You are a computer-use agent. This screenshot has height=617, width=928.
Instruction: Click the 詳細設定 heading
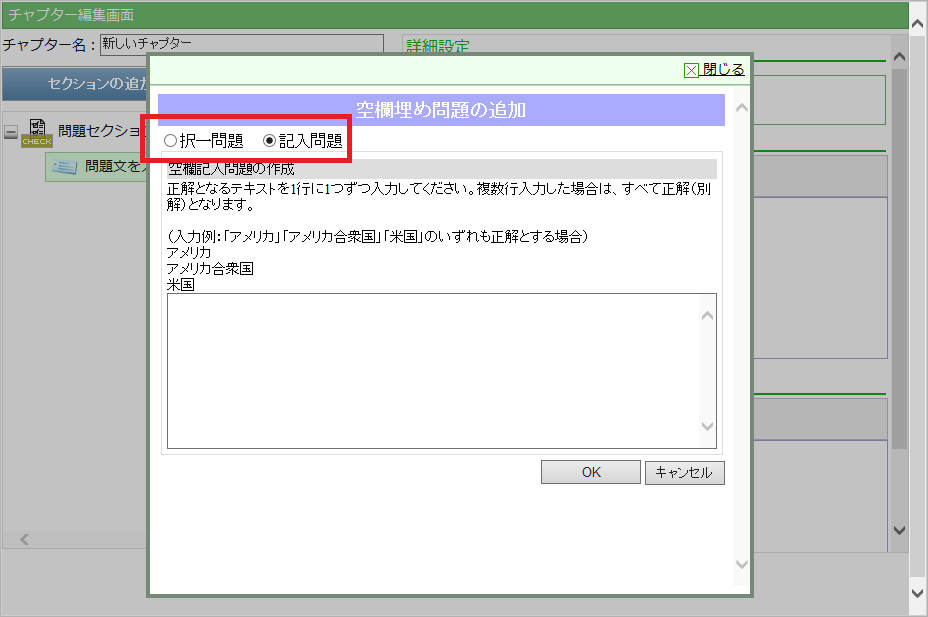pos(438,46)
